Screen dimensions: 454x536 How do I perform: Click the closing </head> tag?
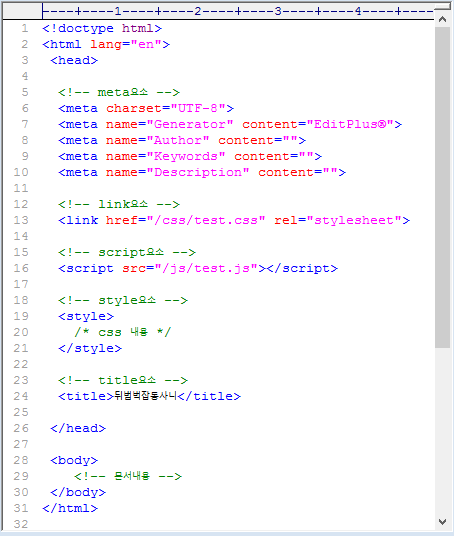(78, 428)
